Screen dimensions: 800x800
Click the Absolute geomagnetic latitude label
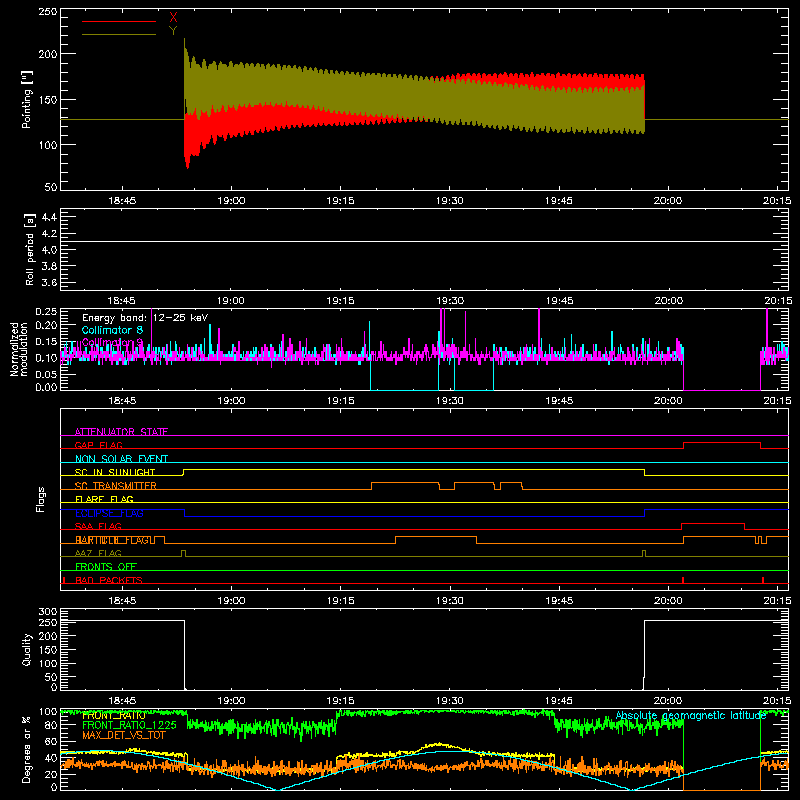pyautogui.click(x=691, y=715)
